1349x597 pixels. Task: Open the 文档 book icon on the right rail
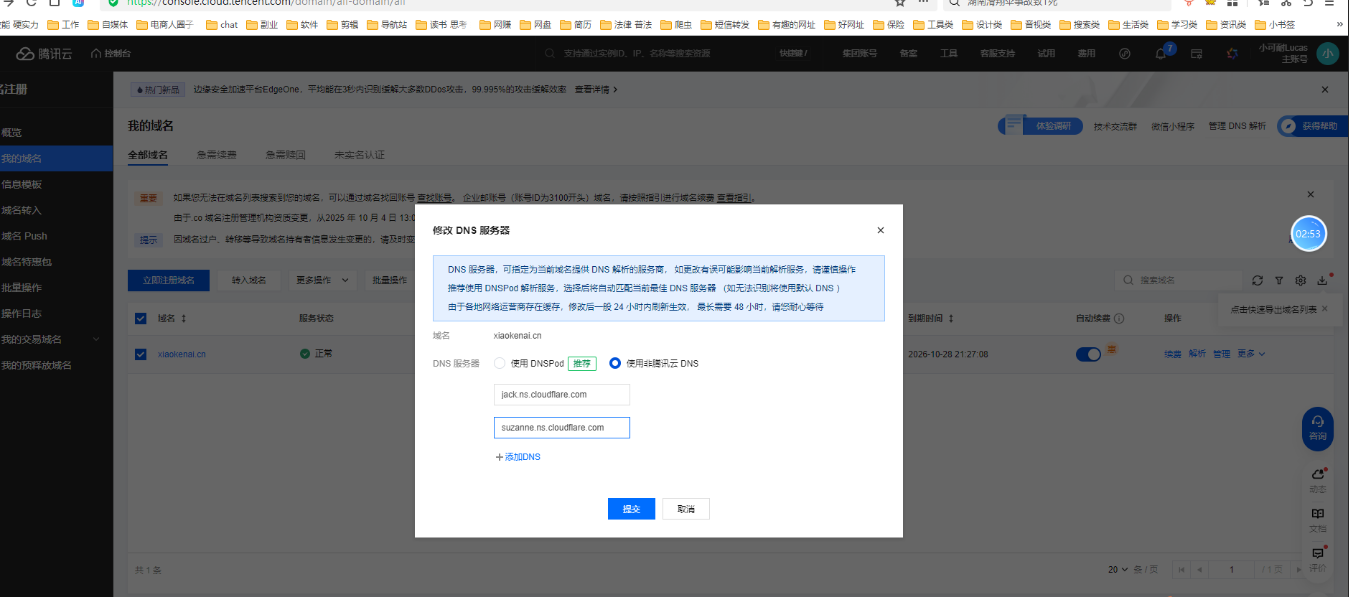pos(1318,518)
